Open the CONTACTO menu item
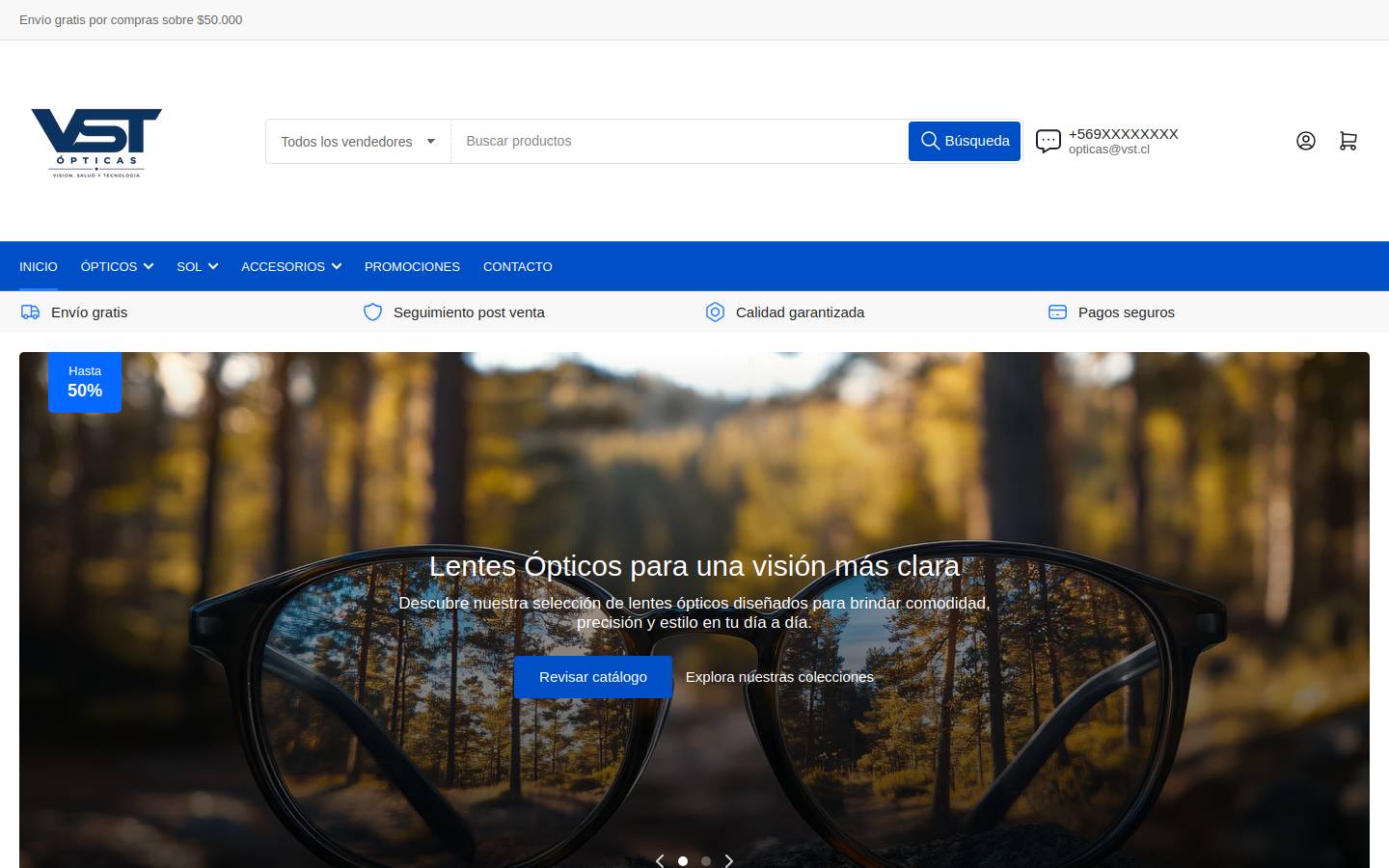 pos(518,266)
